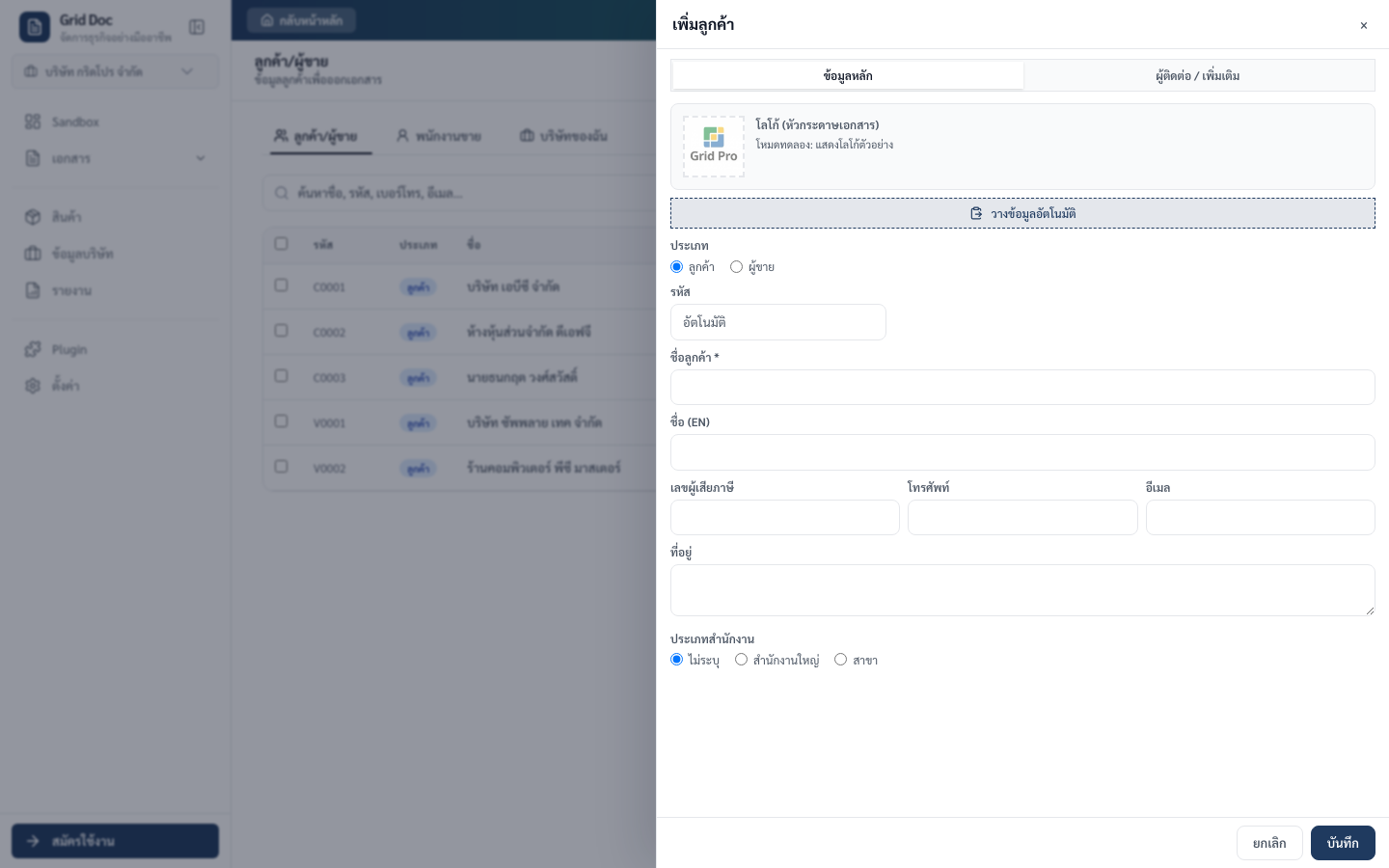Click the Grid Doc app logo
Screen dimensions: 1389x868
coord(35,27)
